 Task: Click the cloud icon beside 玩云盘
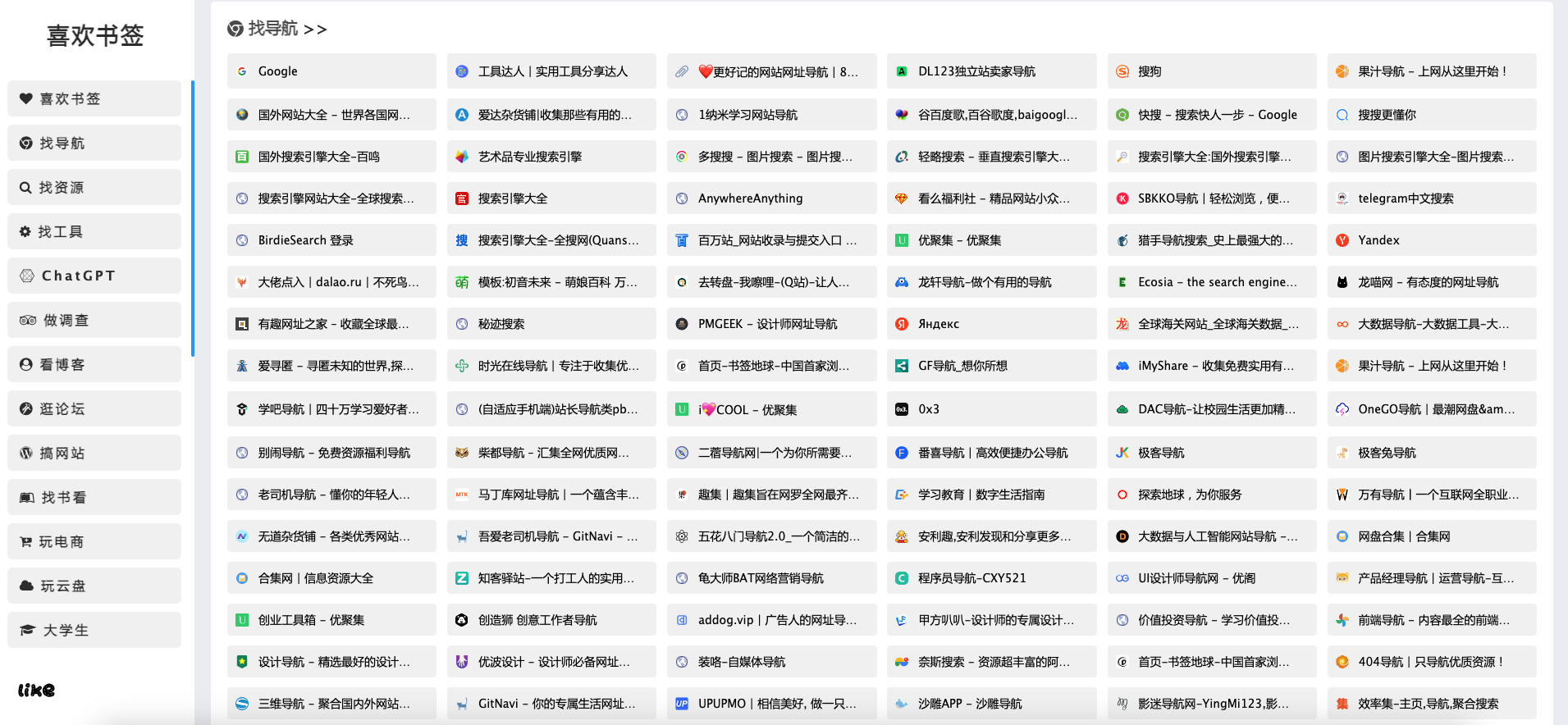27,586
